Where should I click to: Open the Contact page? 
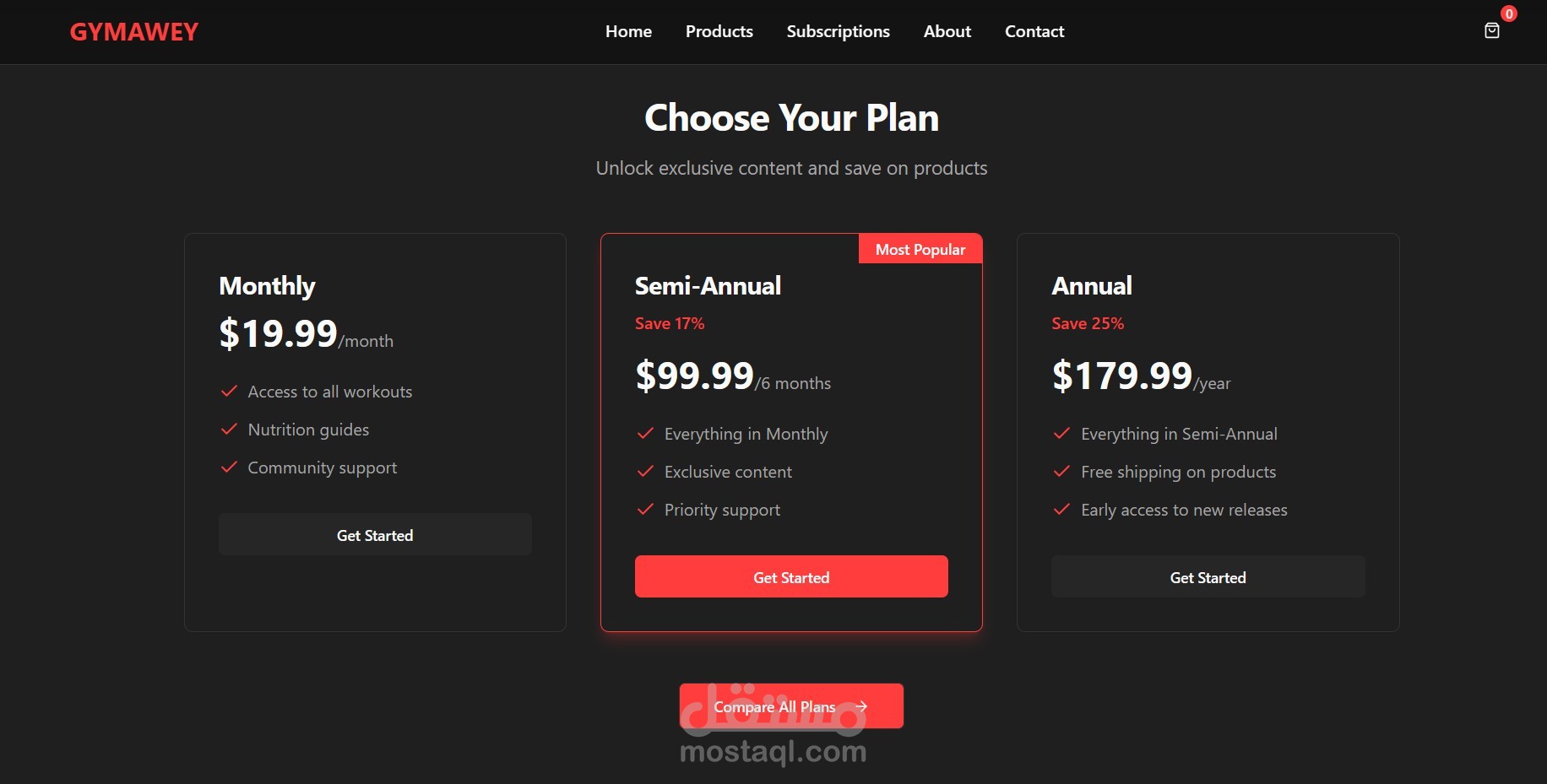point(1034,32)
